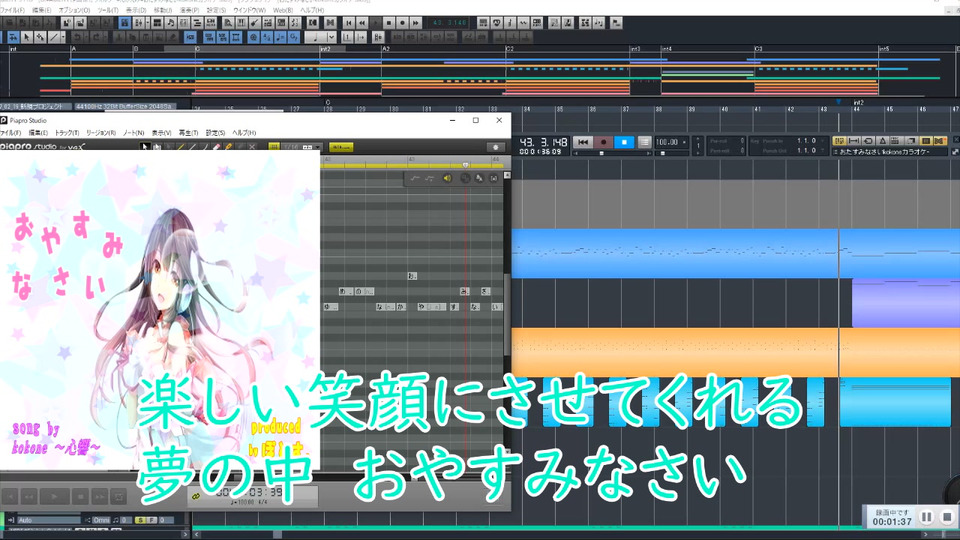The width and height of the screenshot is (960, 540).
Task: Click stop in Piapro Studio bottom transport
Action: pyautogui.click(x=80, y=497)
